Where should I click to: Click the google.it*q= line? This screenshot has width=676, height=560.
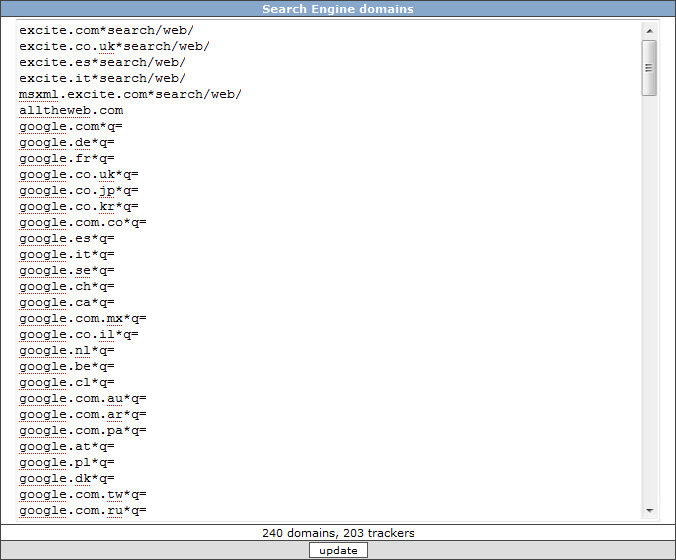(x=67, y=254)
